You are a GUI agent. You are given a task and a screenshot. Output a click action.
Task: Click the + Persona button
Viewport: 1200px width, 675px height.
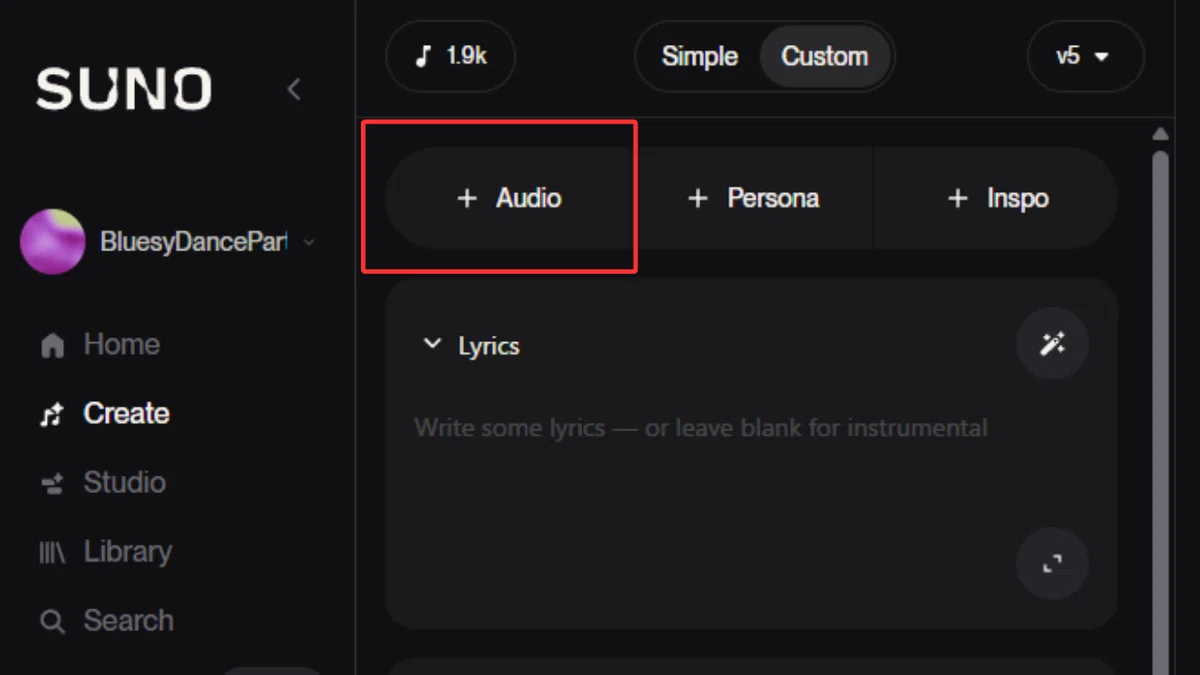coord(754,198)
